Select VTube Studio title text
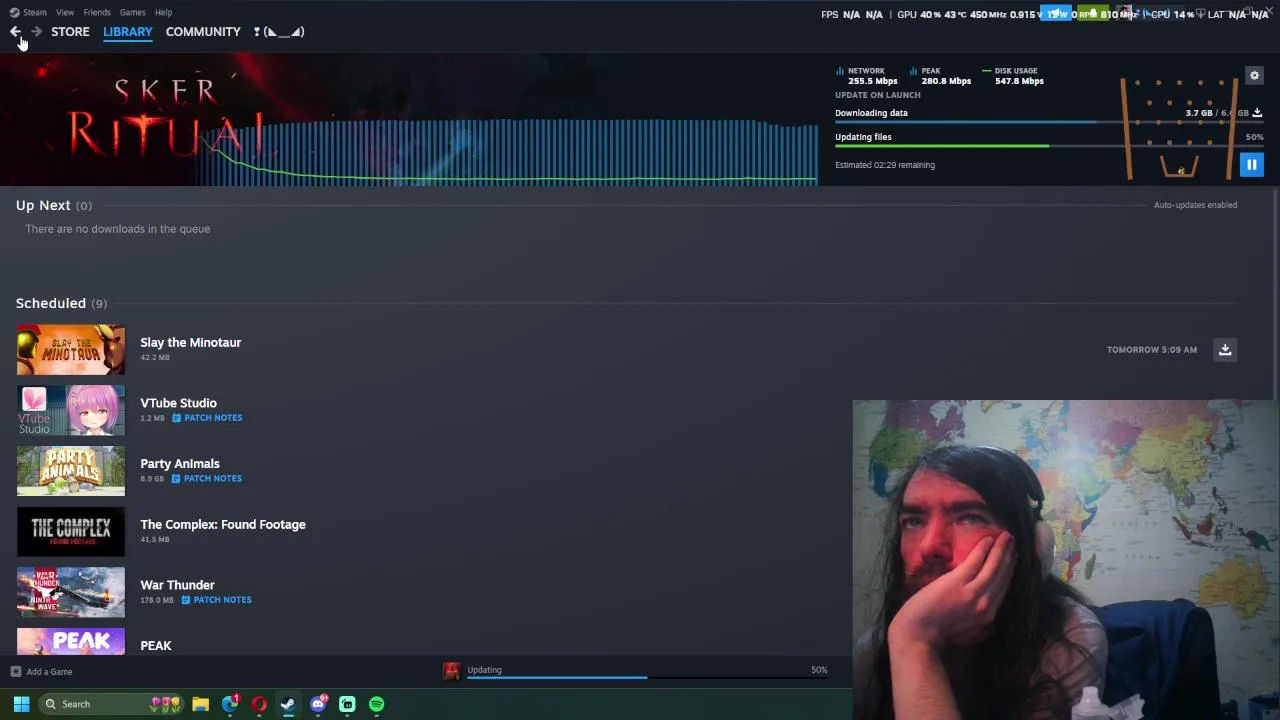Screen dimensions: 1280x720 [x=178, y=403]
